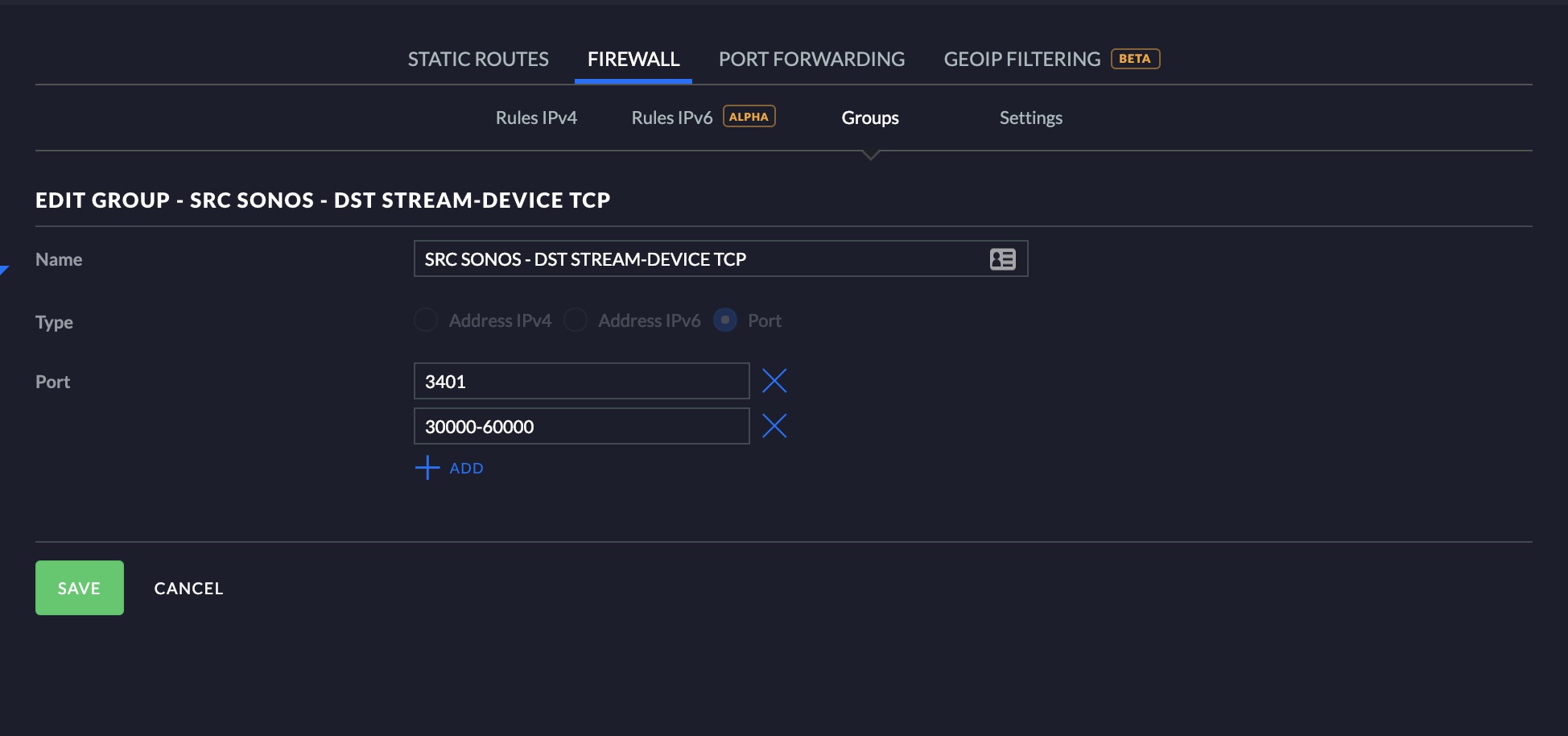This screenshot has width=1568, height=736.
Task: Click the 30000-60000 port input field
Action: click(x=581, y=426)
